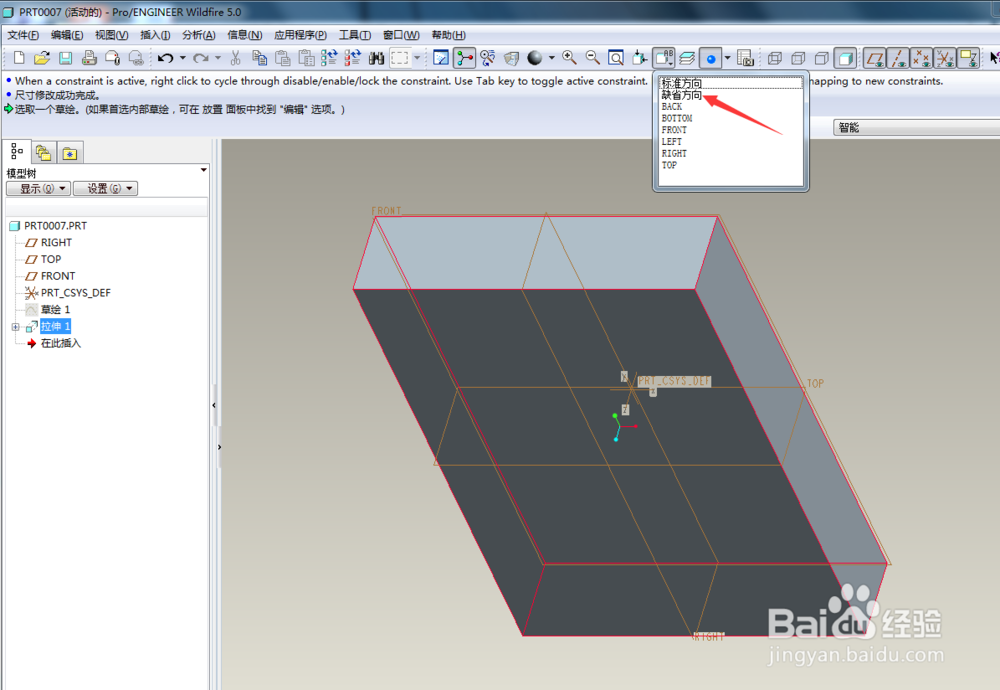Open the undo history dropdown arrow
Screen dimensions: 1000x690
tap(182, 58)
